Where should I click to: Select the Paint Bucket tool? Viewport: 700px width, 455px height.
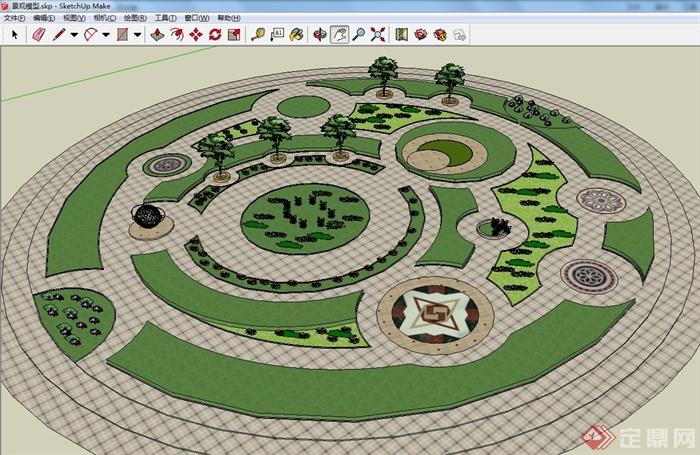click(297, 34)
